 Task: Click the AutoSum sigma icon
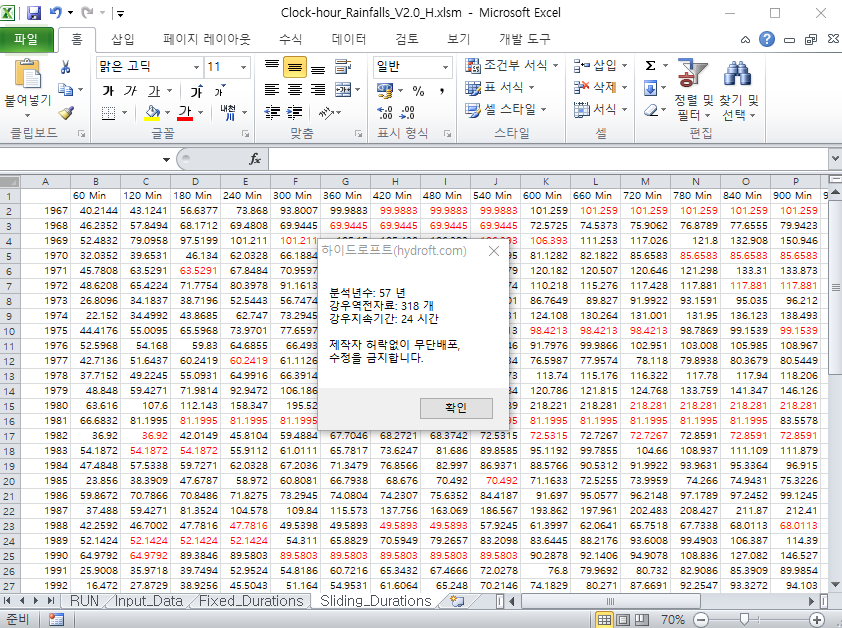(x=650, y=66)
